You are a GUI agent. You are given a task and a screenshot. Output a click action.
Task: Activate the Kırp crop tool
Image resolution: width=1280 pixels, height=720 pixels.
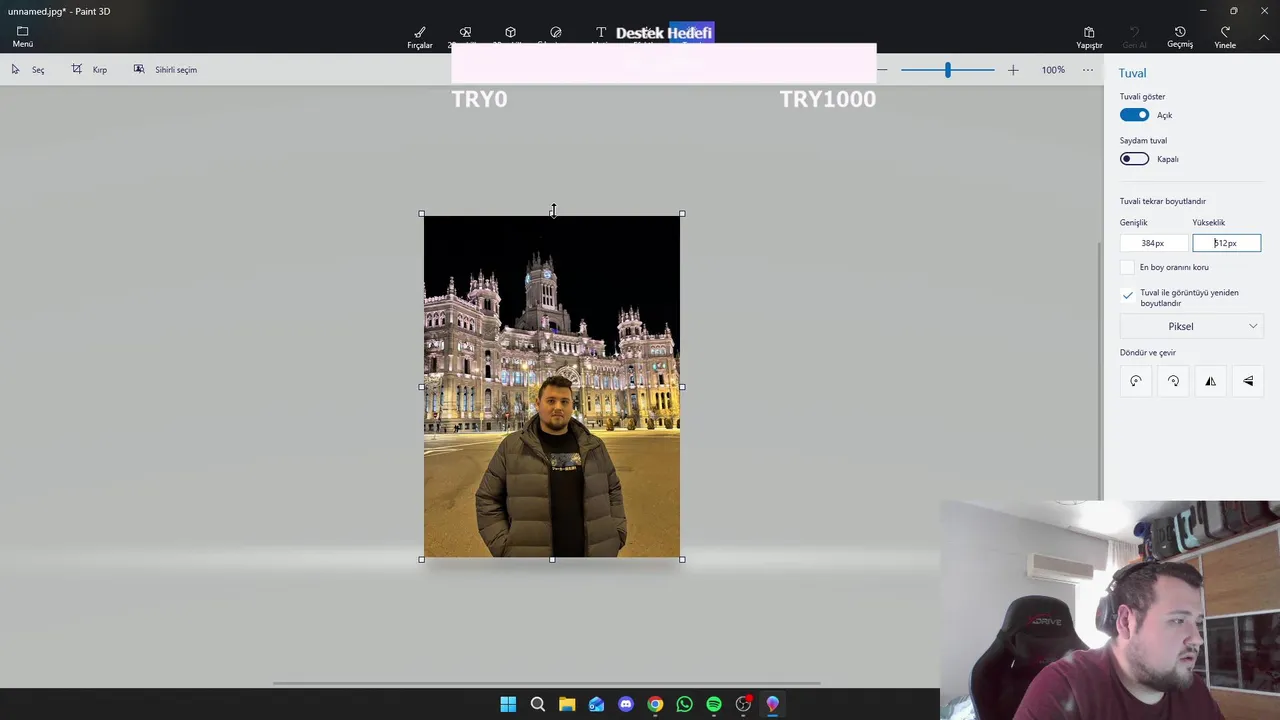pos(89,70)
